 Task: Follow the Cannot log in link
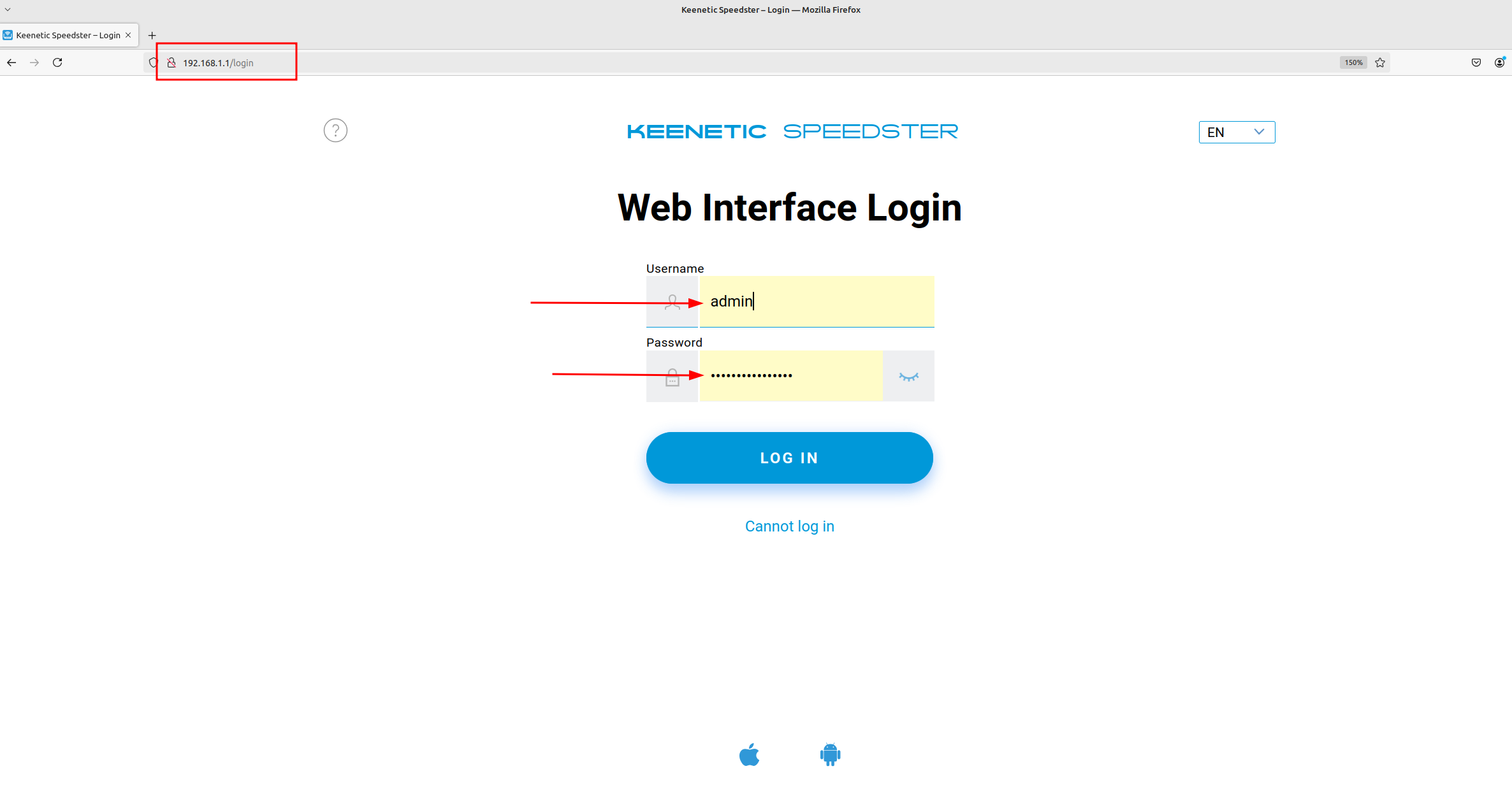point(789,526)
